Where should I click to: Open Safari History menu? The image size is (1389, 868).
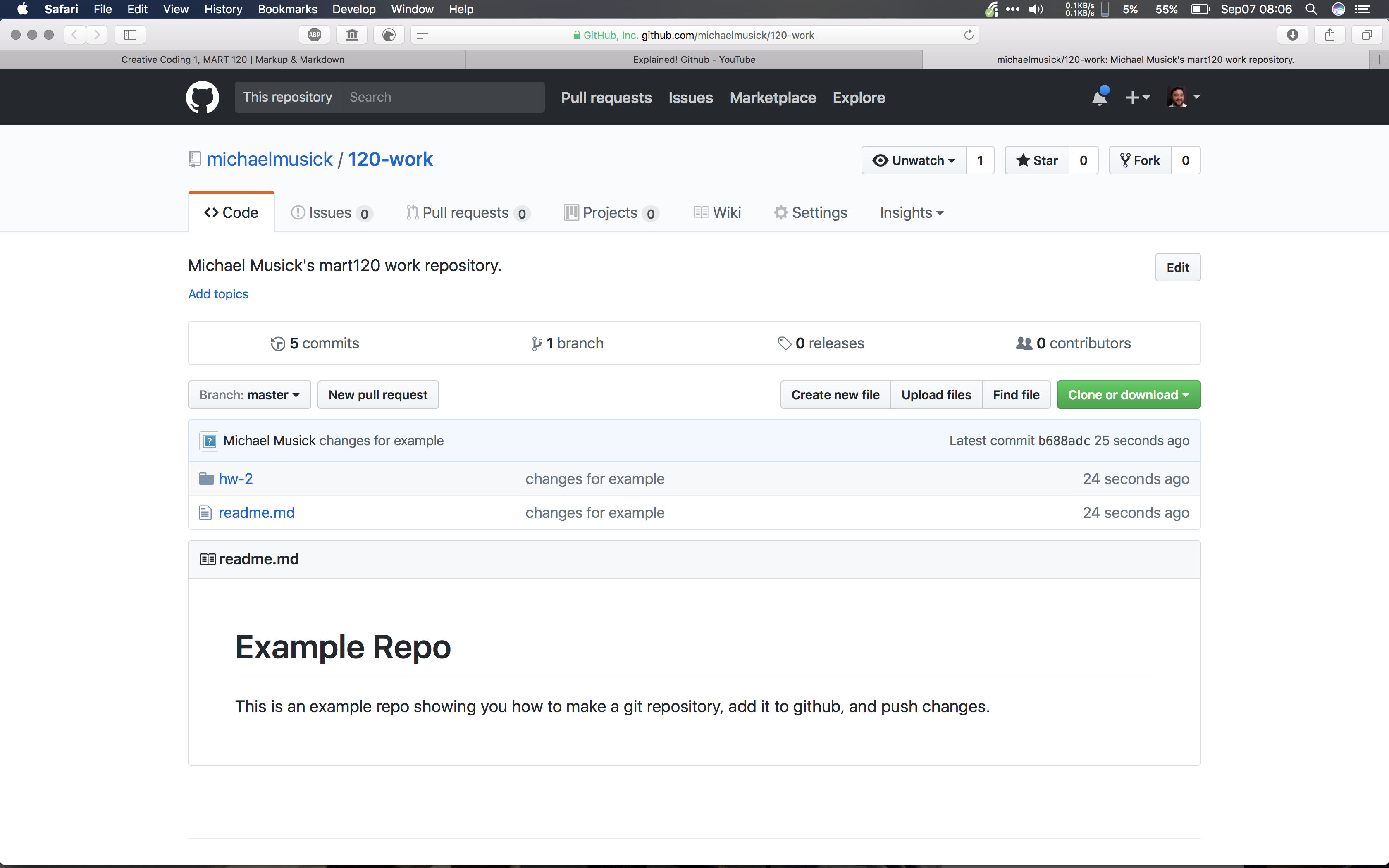(x=223, y=9)
